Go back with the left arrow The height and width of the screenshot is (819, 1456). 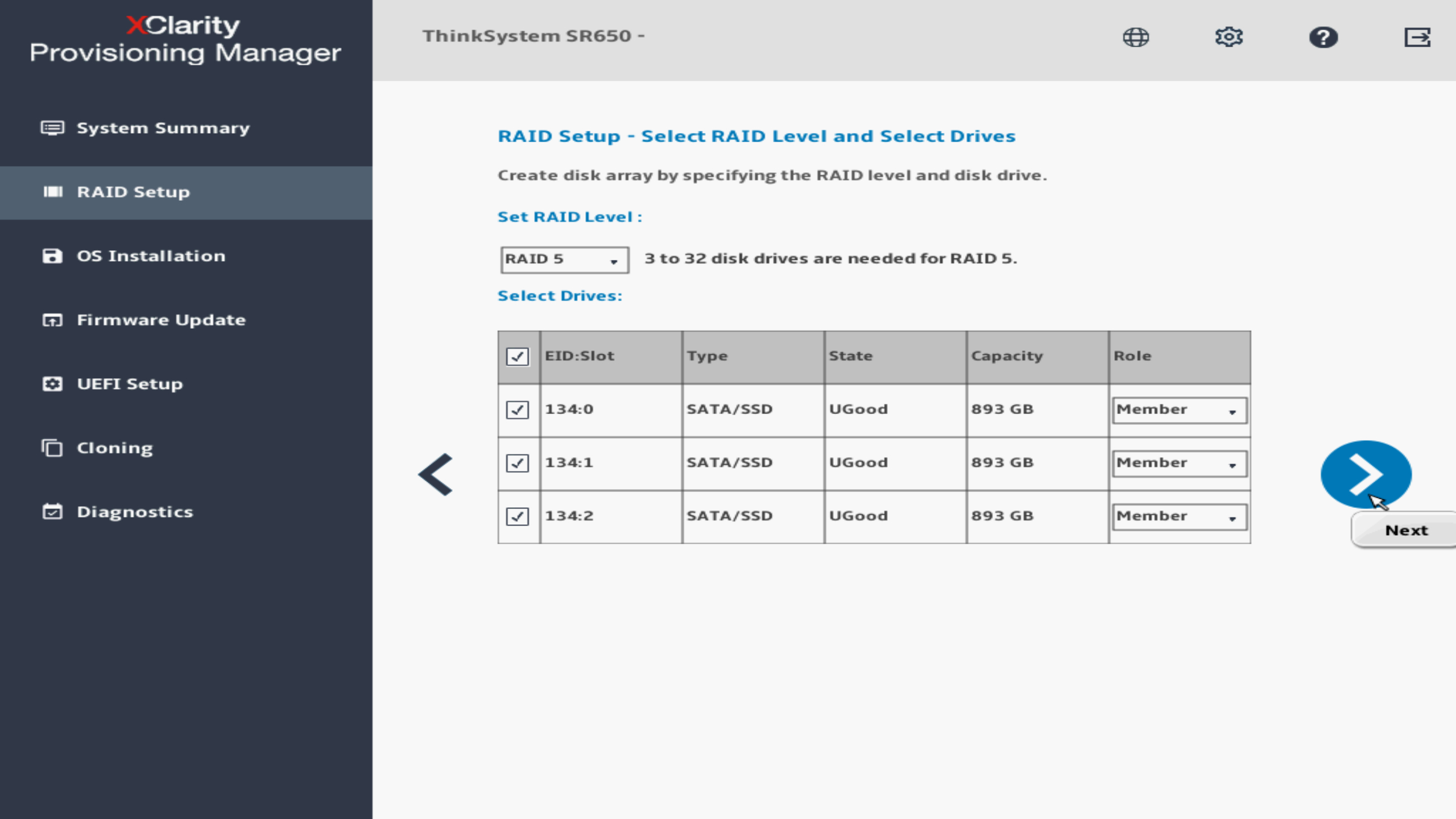point(436,474)
